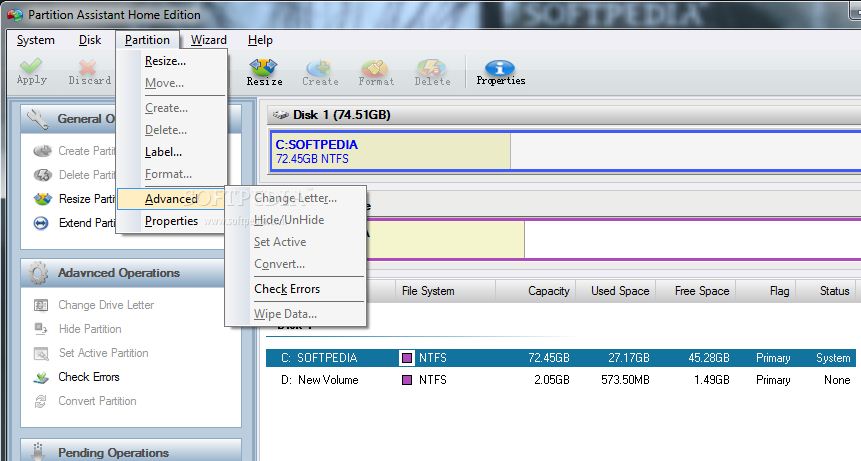Click the Convert Partition sidebar icon
Screen dimensions: 861x461
click(x=41, y=401)
